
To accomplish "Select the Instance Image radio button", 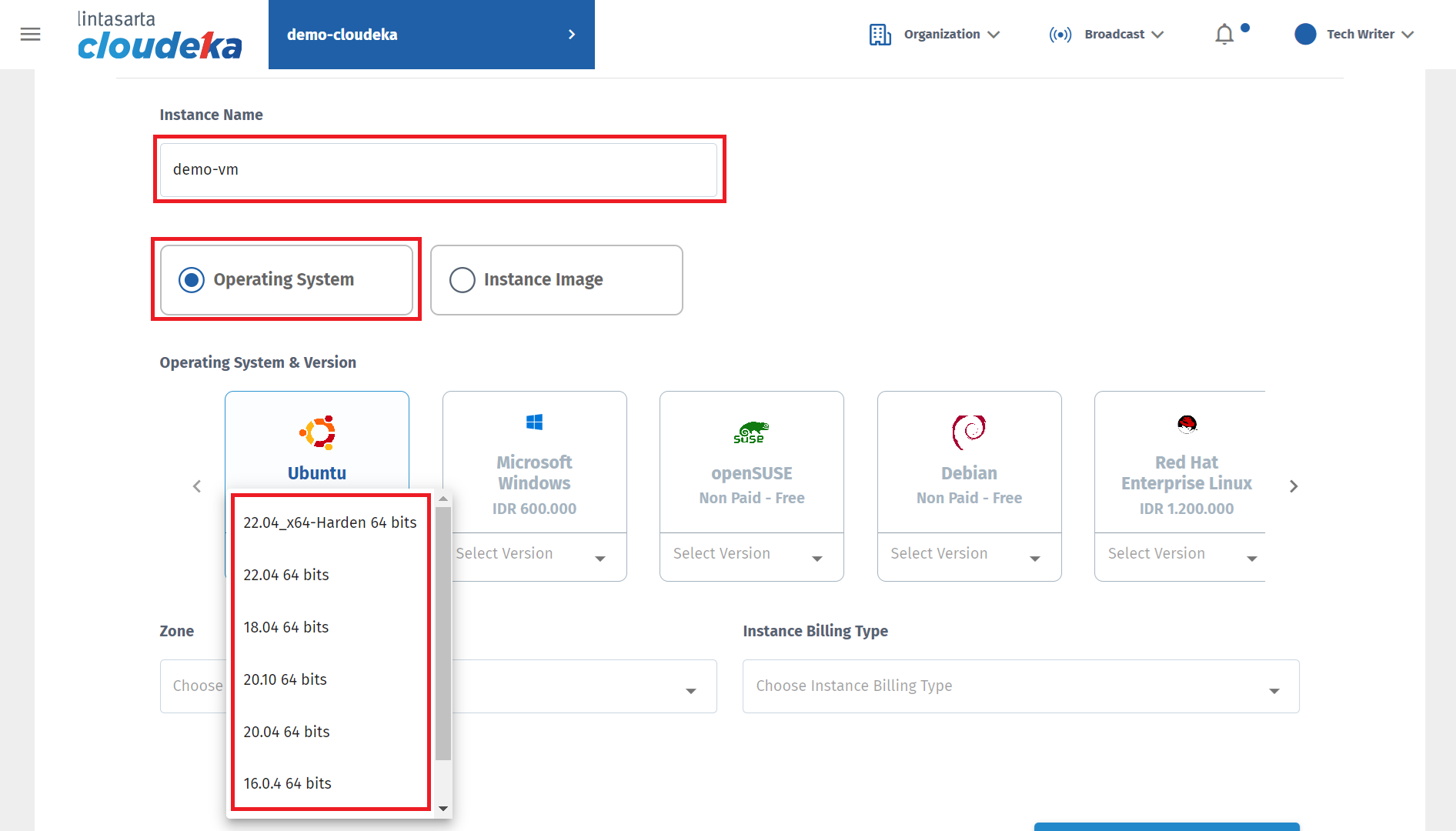I will [463, 280].
